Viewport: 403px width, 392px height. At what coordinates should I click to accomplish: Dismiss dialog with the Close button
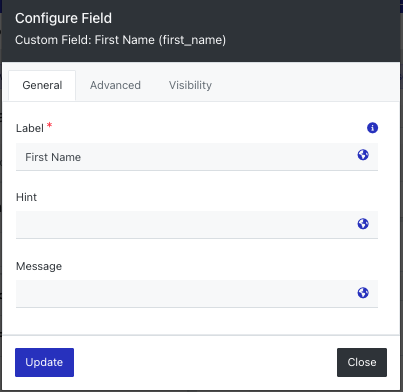[362, 362]
